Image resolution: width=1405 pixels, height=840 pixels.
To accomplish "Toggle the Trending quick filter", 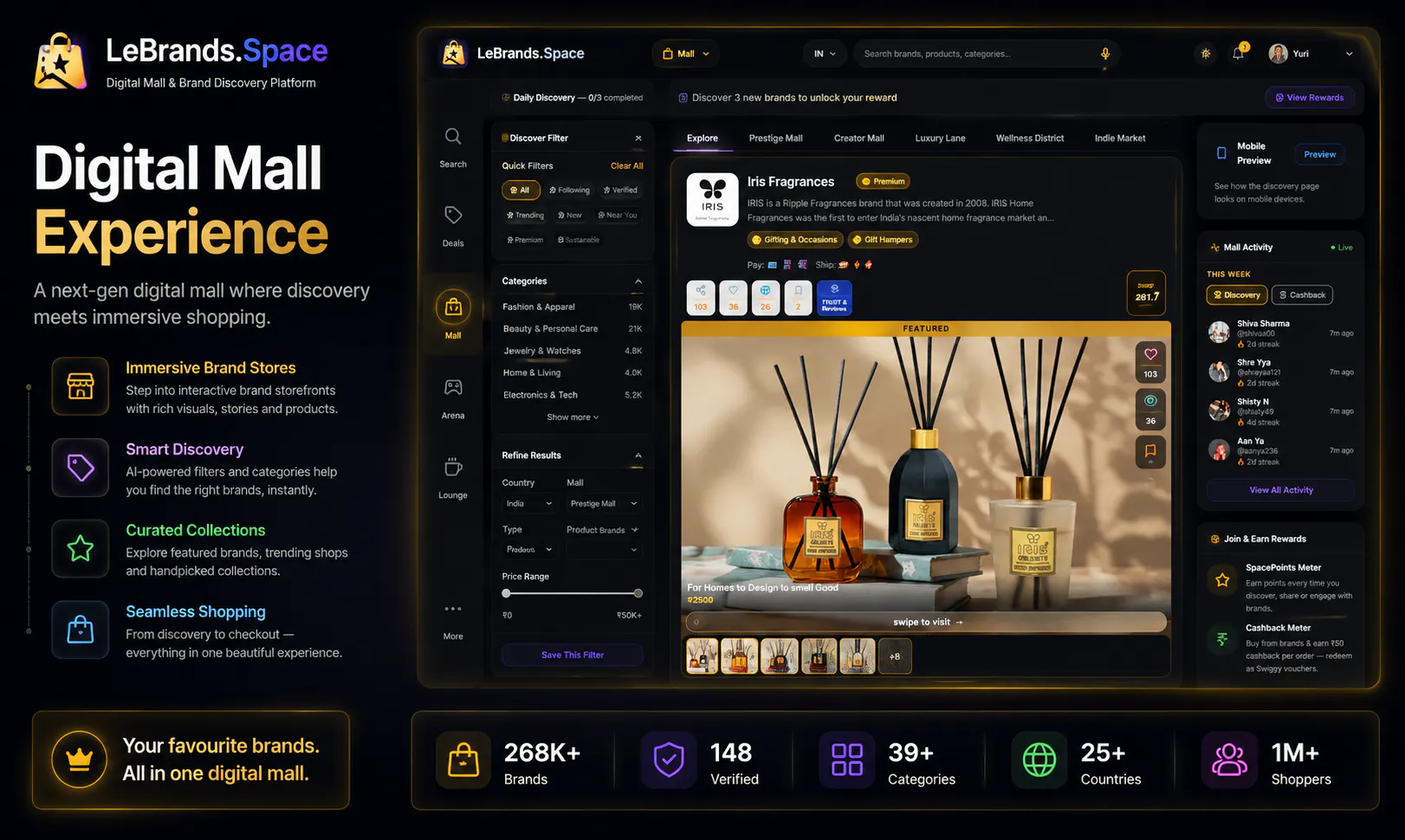I will click(x=526, y=215).
